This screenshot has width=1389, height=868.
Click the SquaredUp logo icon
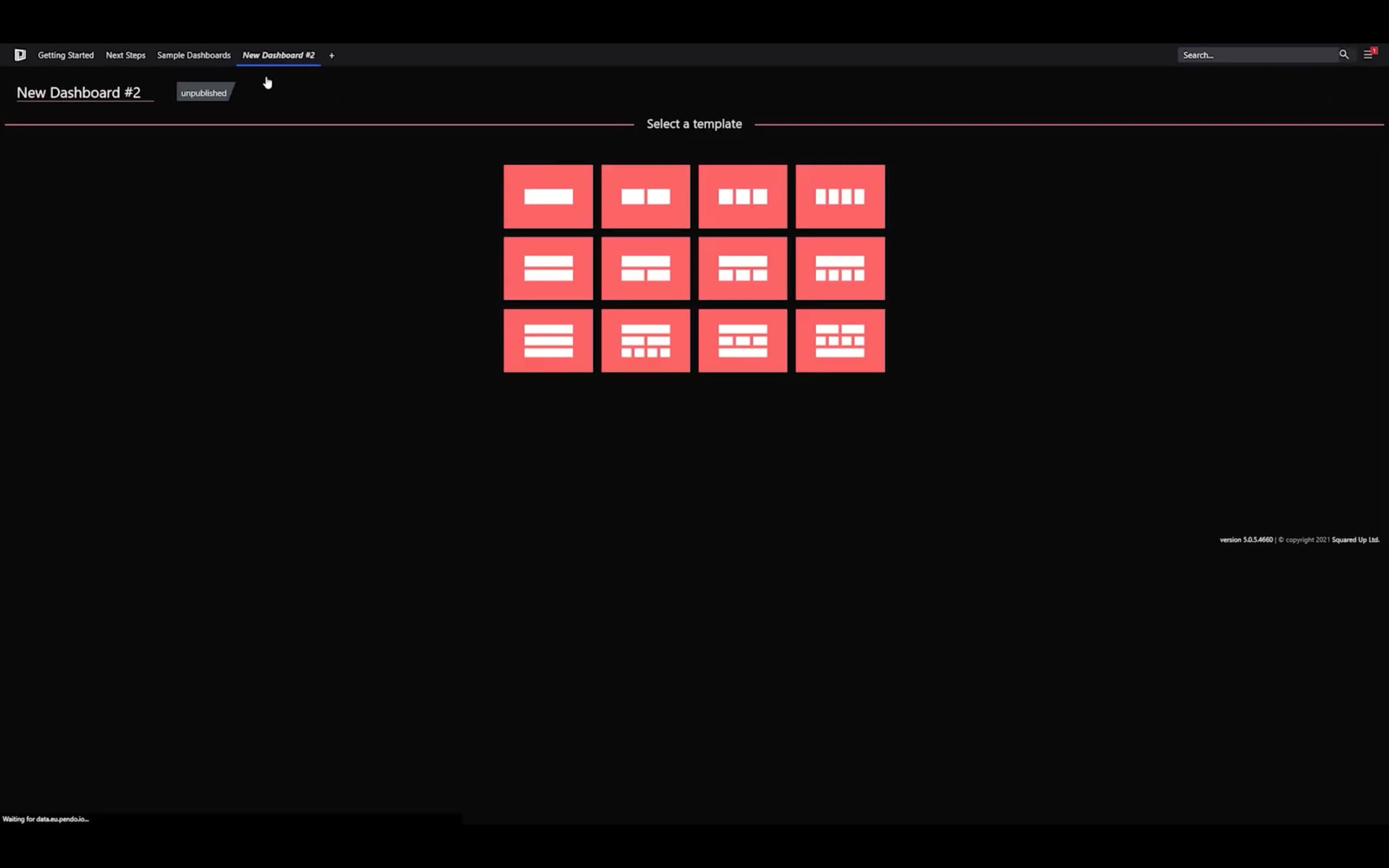tap(20, 55)
